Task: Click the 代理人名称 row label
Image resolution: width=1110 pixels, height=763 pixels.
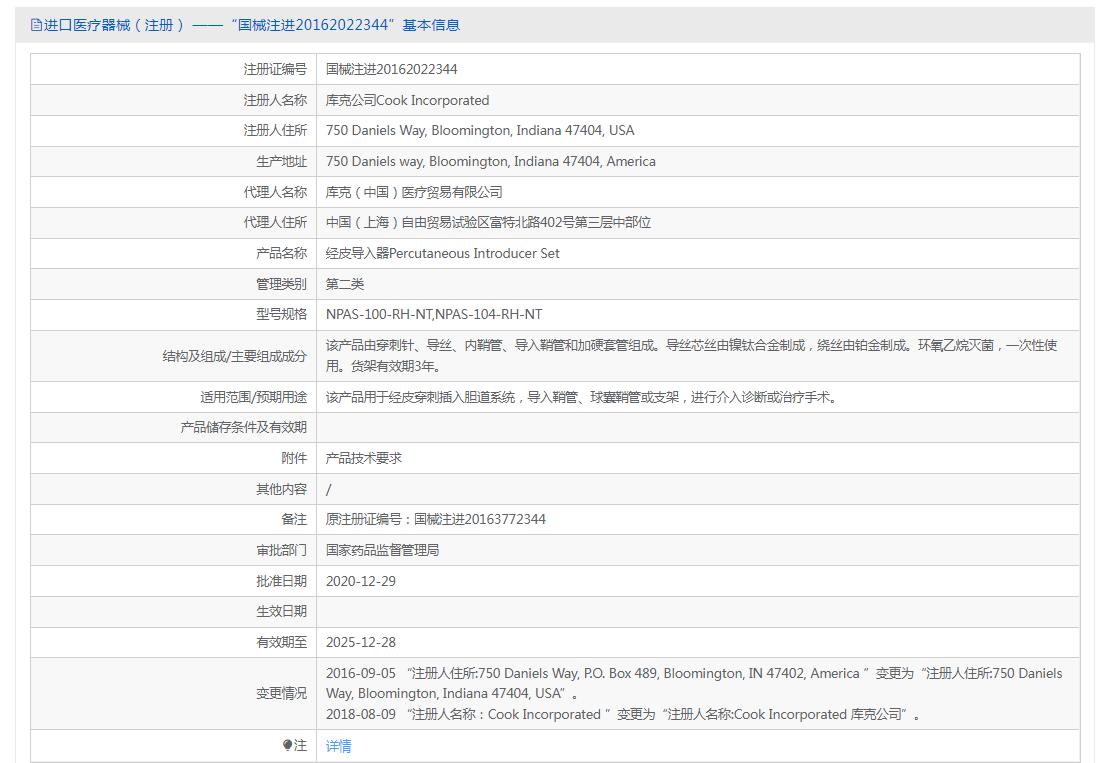Action: pos(275,192)
